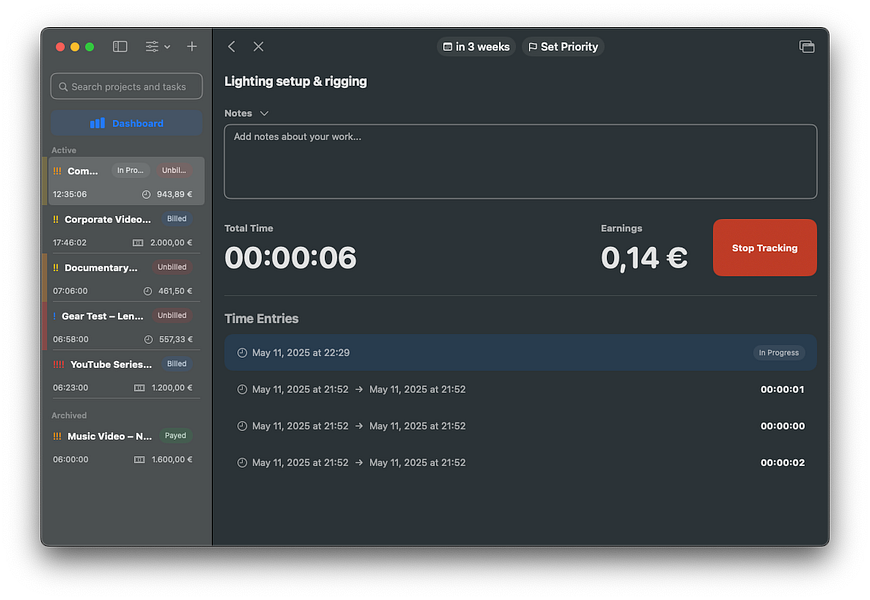Go back with the left chevron

(231, 47)
